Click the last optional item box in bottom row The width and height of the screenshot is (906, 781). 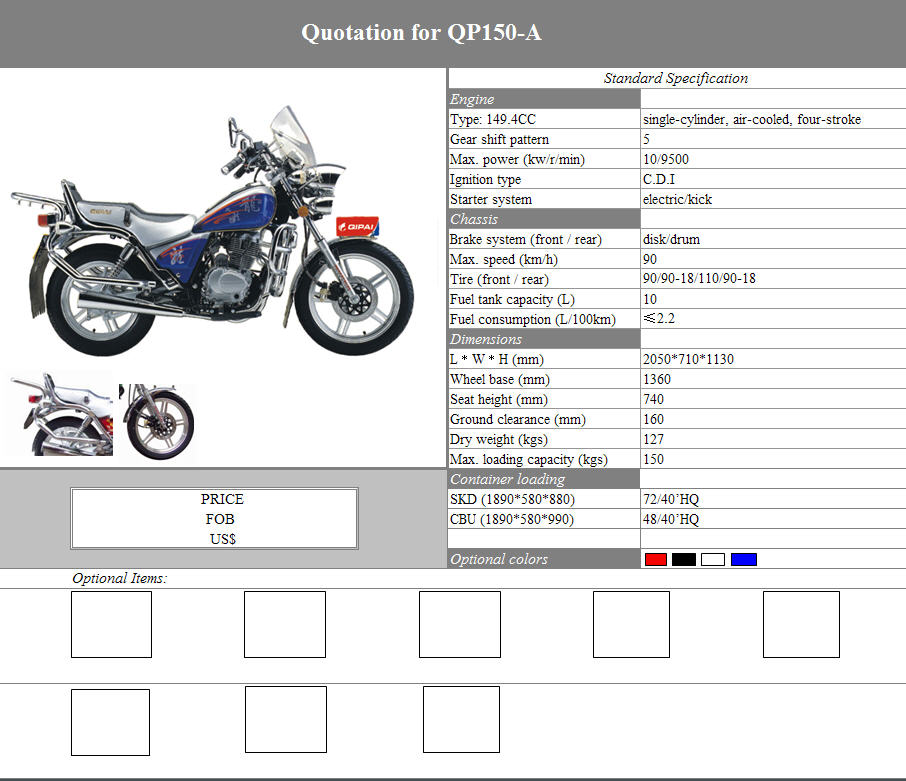click(x=461, y=719)
